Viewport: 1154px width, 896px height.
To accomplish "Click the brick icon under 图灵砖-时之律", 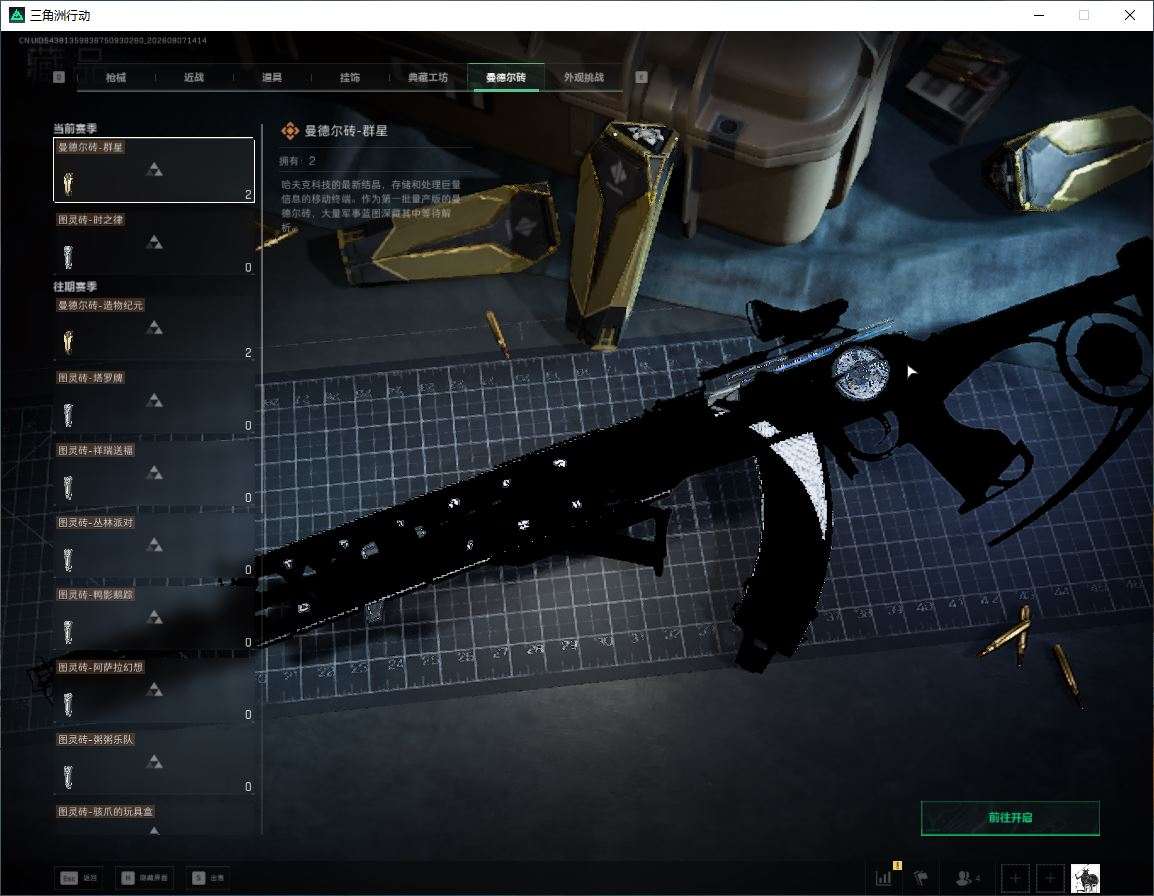I will point(68,257).
